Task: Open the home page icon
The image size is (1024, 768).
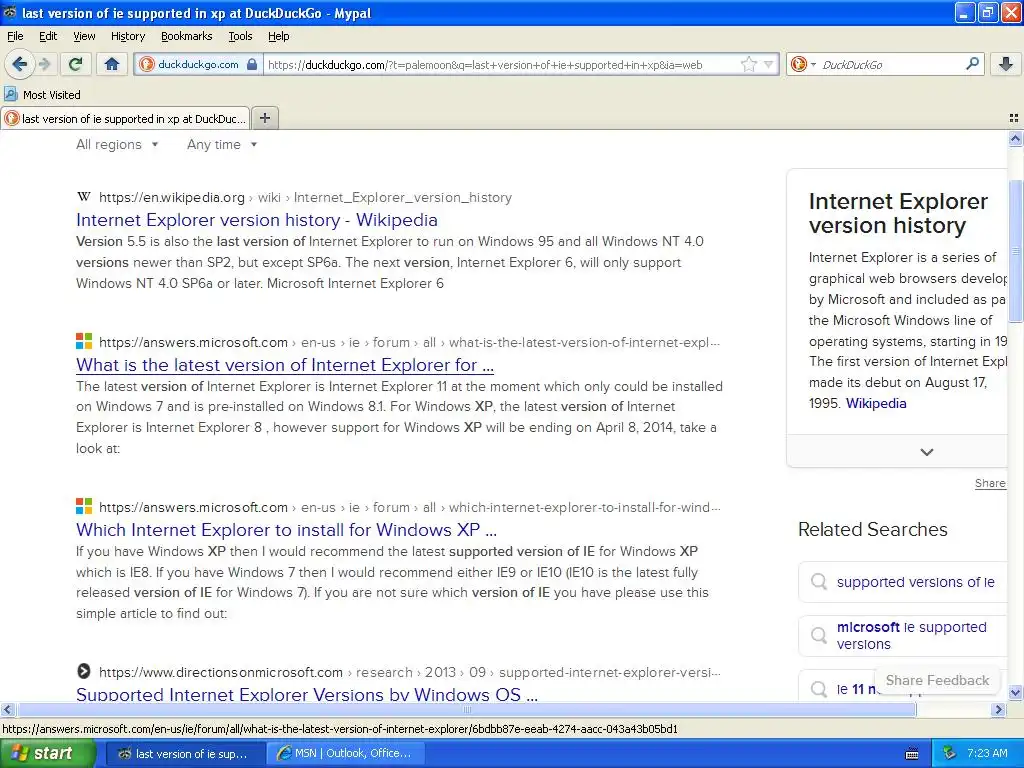Action: coord(112,64)
